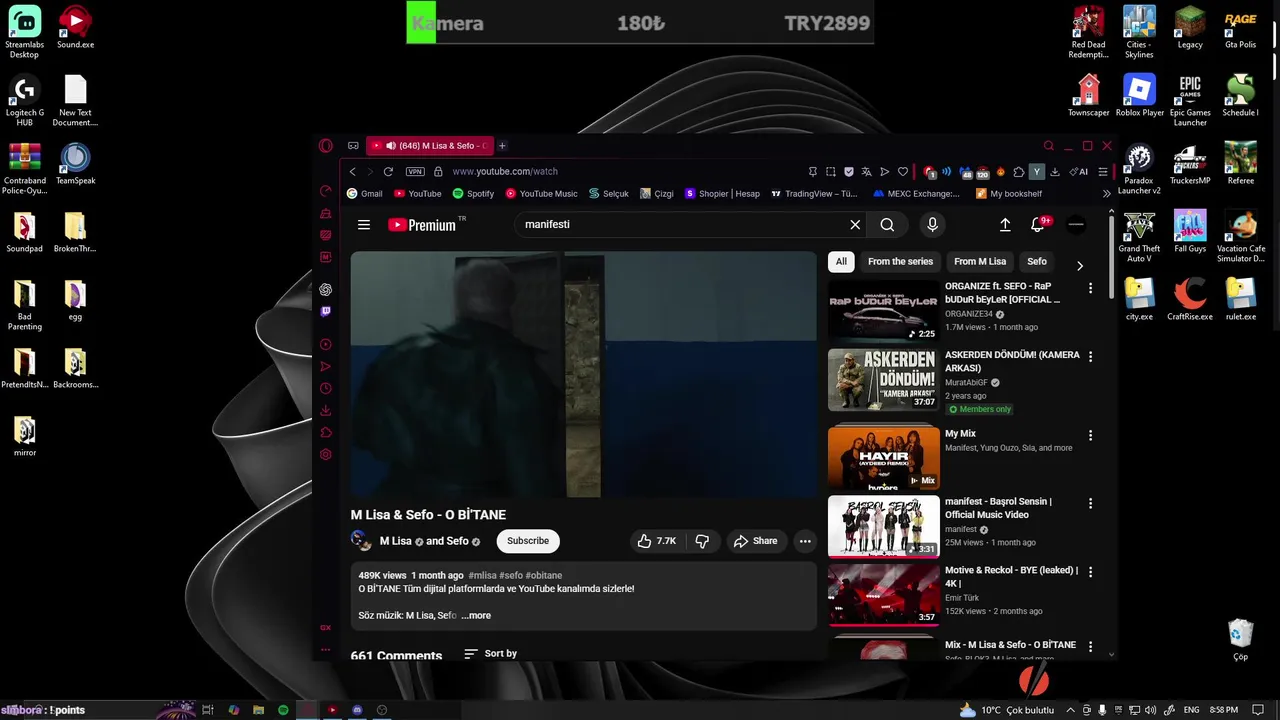1280x720 pixels.
Task: Subscribe to M Lisa channel
Action: (x=528, y=541)
